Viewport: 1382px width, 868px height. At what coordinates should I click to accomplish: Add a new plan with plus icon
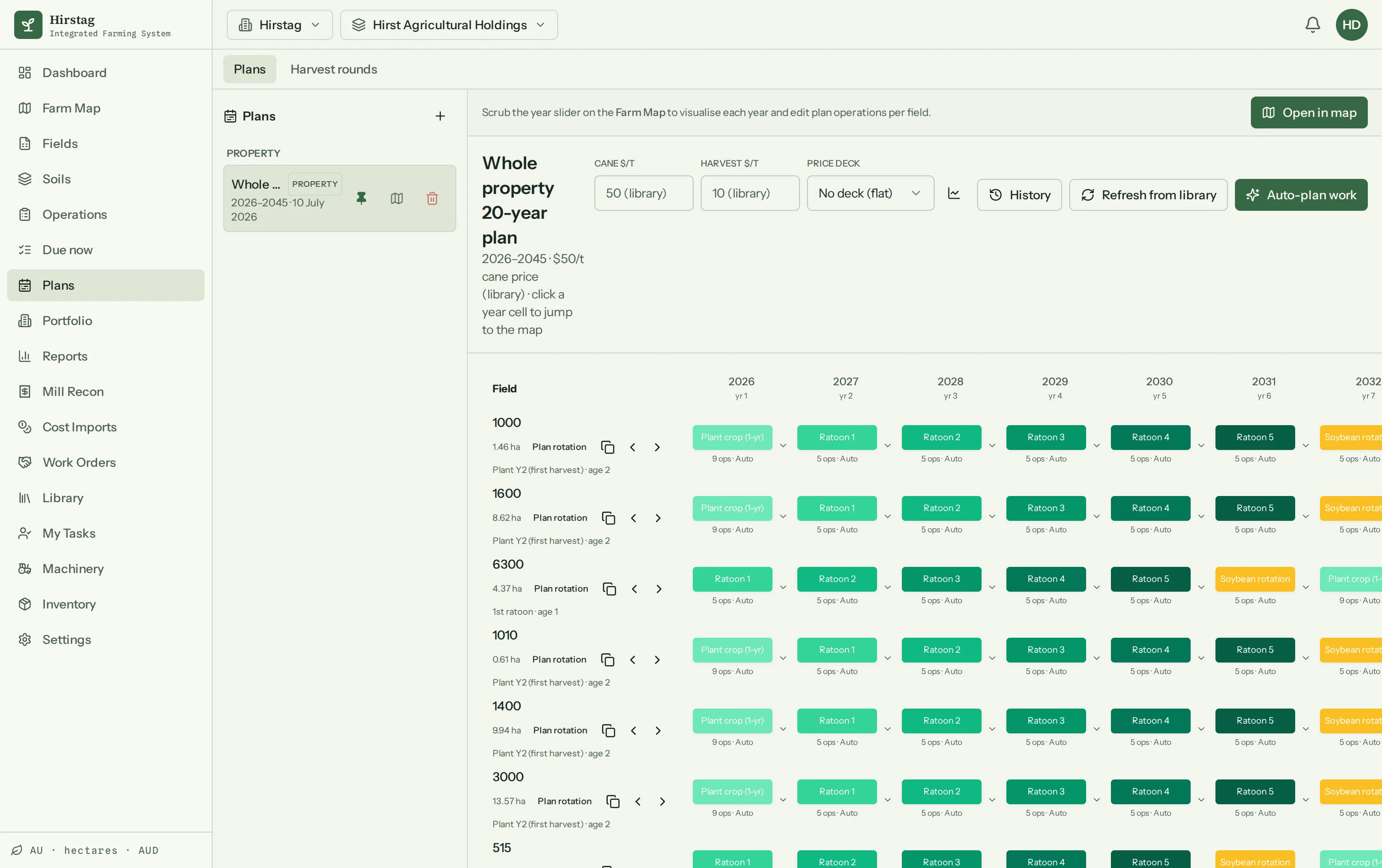440,116
